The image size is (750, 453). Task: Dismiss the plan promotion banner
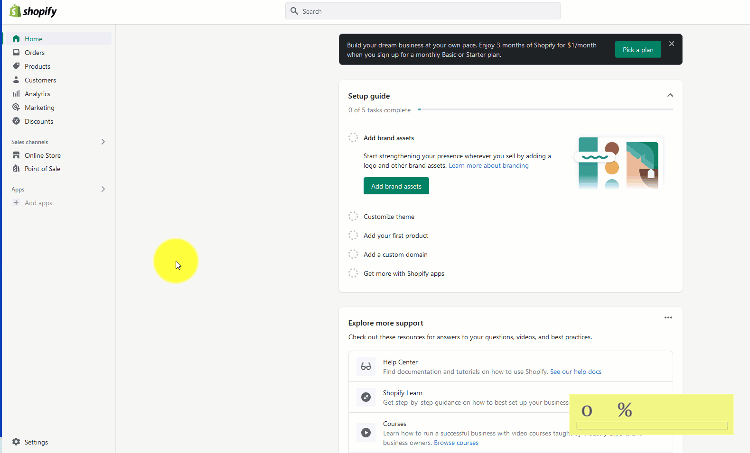tap(672, 44)
